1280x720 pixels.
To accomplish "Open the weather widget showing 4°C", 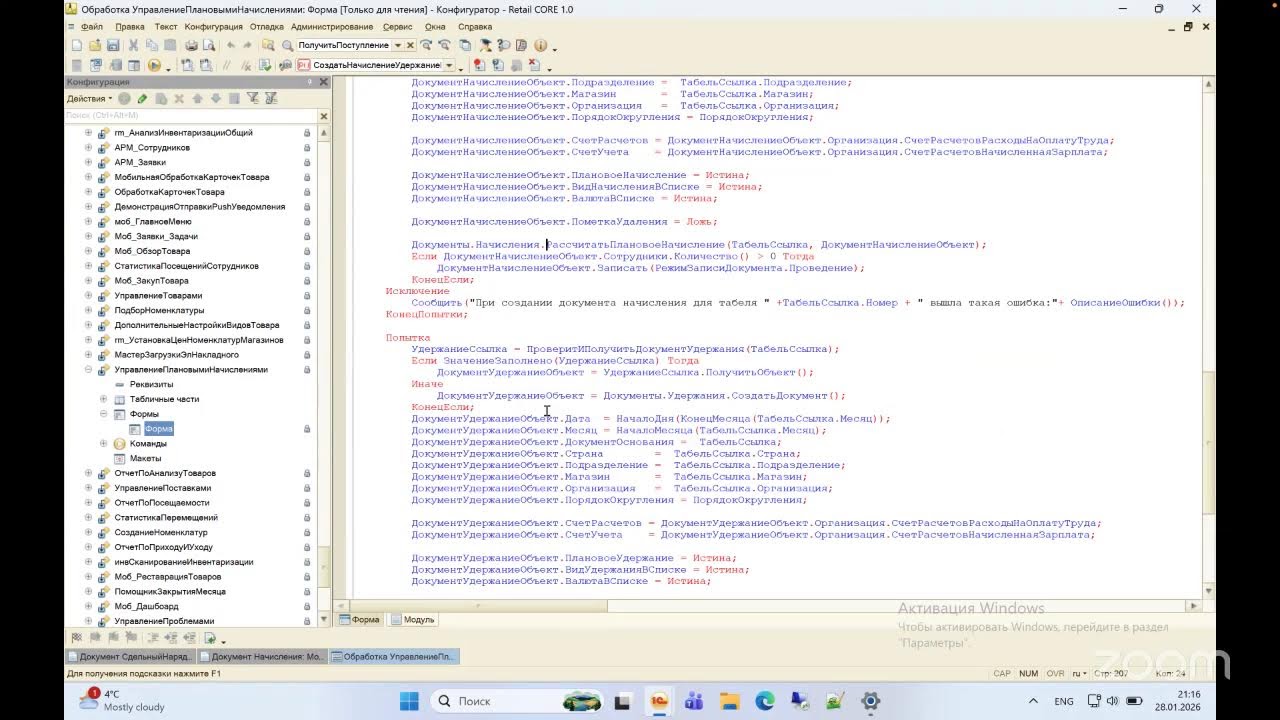I will coord(122,700).
